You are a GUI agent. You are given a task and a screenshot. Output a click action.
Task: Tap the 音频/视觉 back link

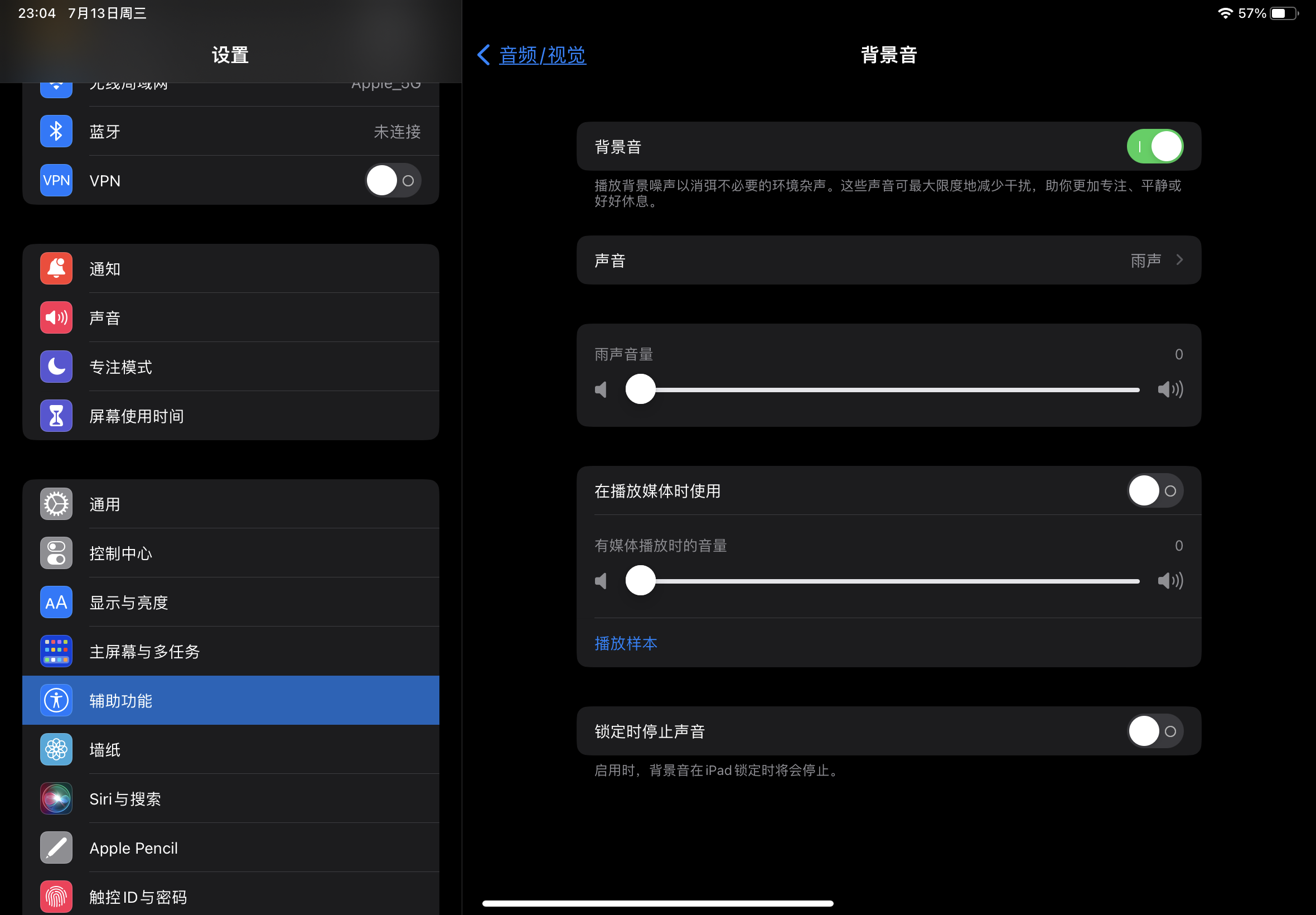542,55
